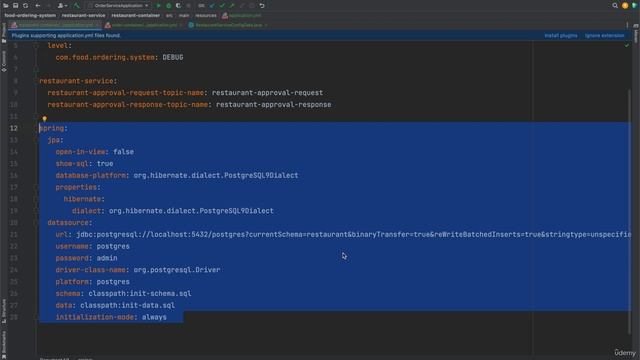Open the editor tabs overflow menu

[x=627, y=25]
